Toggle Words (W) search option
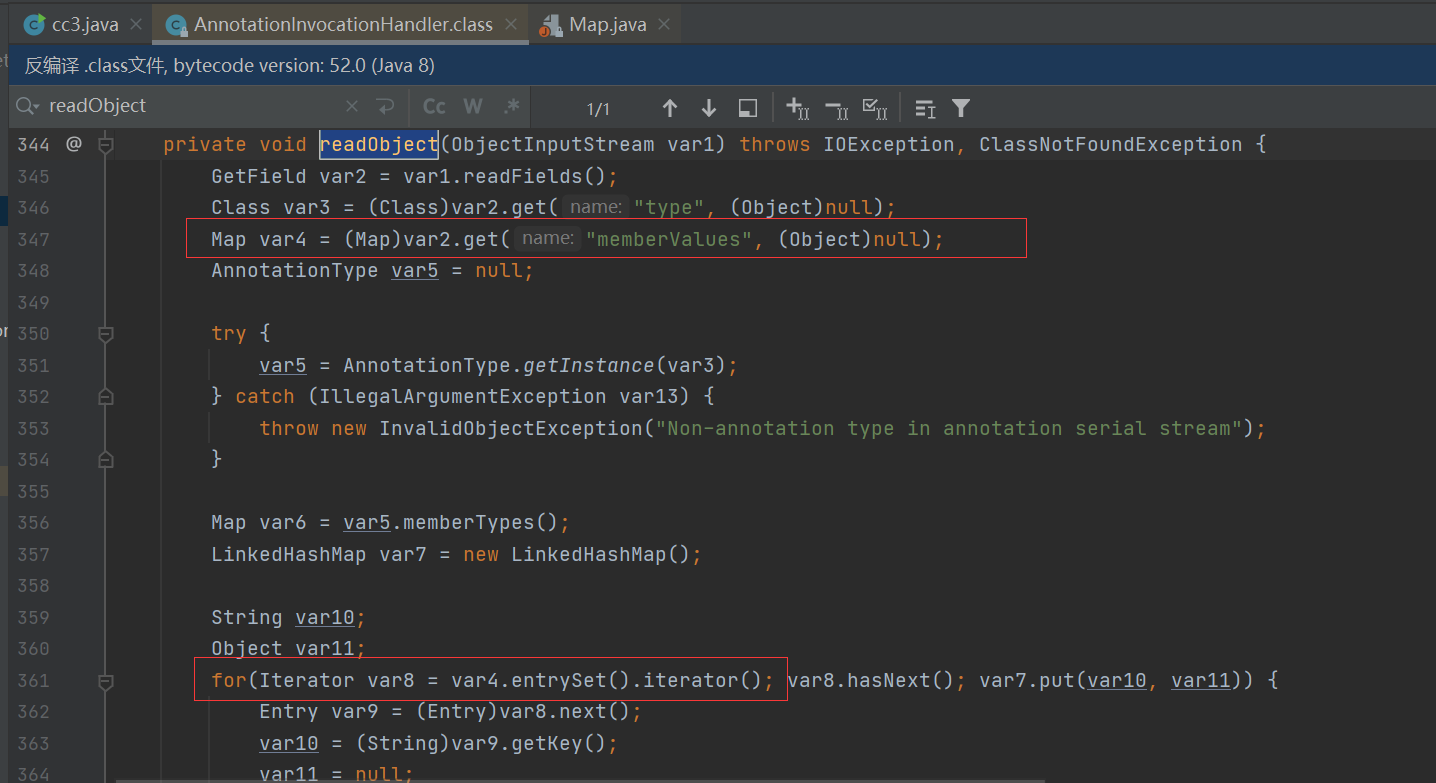Screen dimensions: 1436x783 [x=473, y=106]
